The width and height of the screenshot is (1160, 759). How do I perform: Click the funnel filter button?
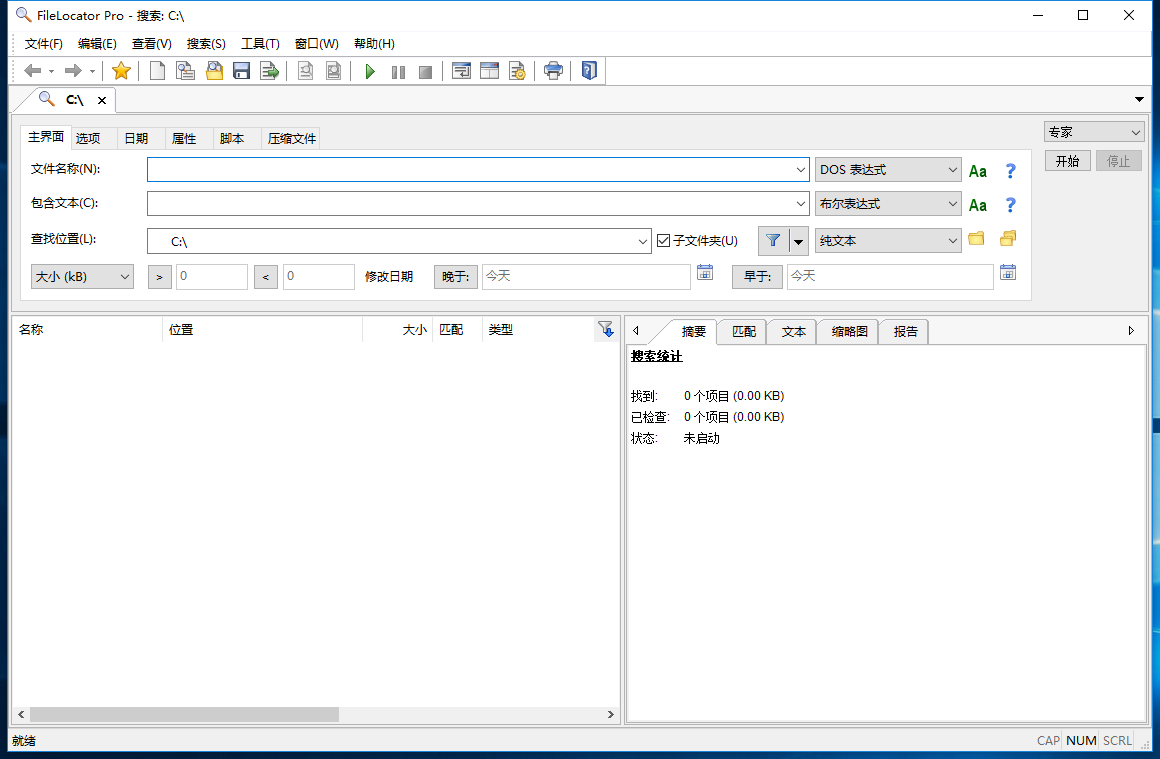click(773, 240)
